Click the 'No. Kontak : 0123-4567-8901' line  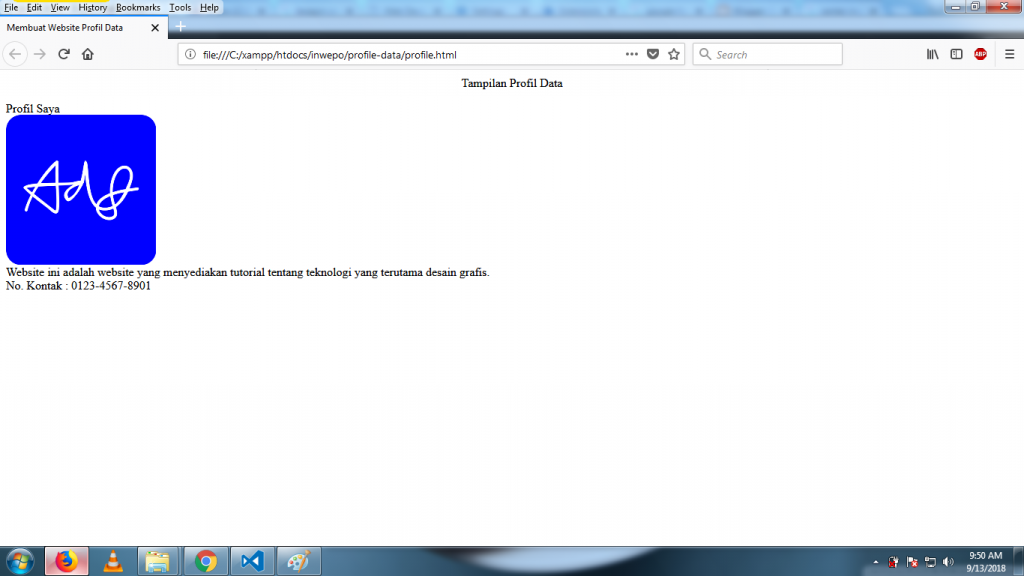(x=78, y=285)
